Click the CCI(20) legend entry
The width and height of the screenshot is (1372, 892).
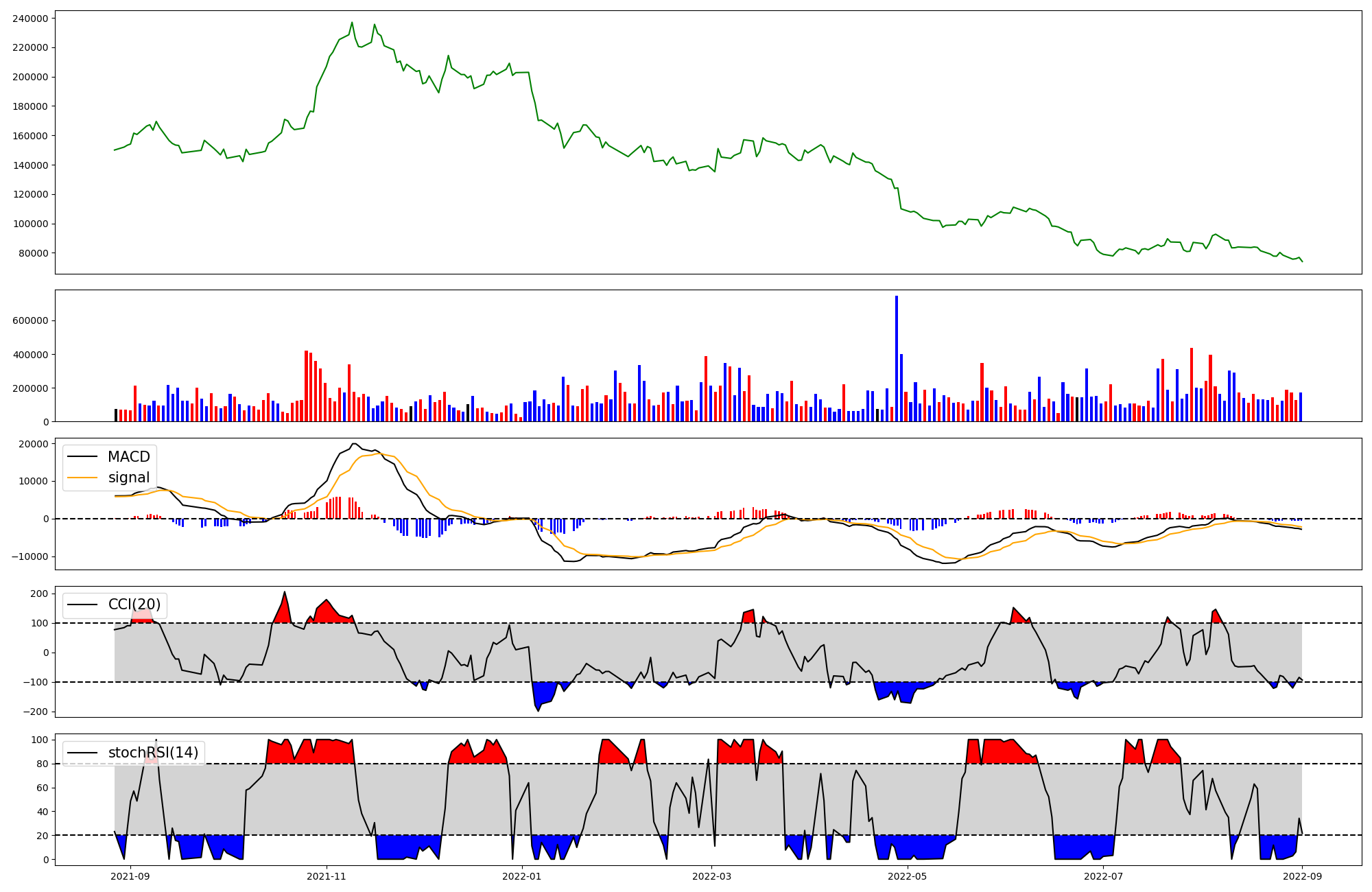(134, 605)
